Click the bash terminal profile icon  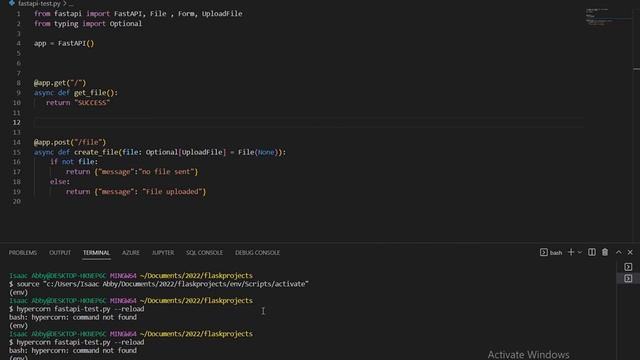pyautogui.click(x=544, y=253)
